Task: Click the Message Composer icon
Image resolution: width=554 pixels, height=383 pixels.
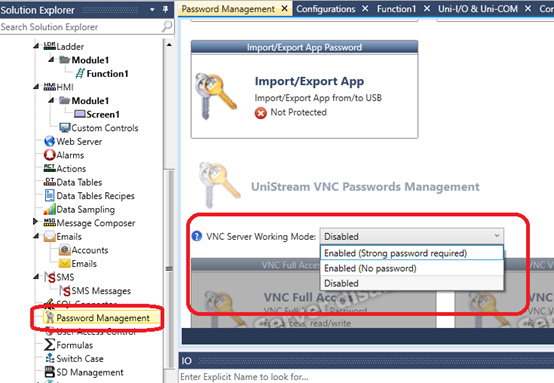Action: point(49,223)
